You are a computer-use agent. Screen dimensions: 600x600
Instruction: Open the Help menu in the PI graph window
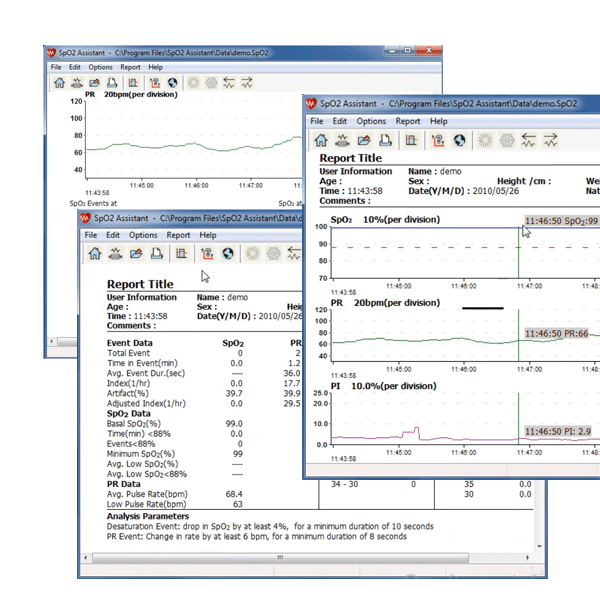tap(439, 121)
